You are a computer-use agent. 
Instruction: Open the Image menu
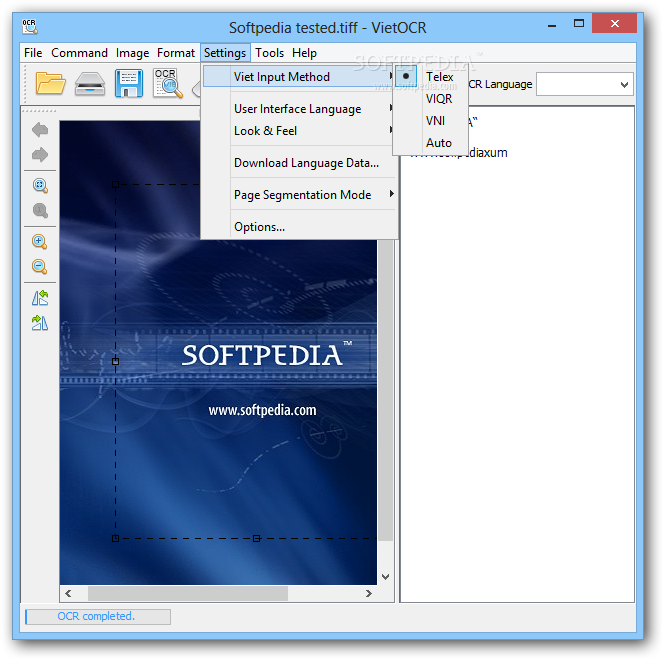coord(132,53)
